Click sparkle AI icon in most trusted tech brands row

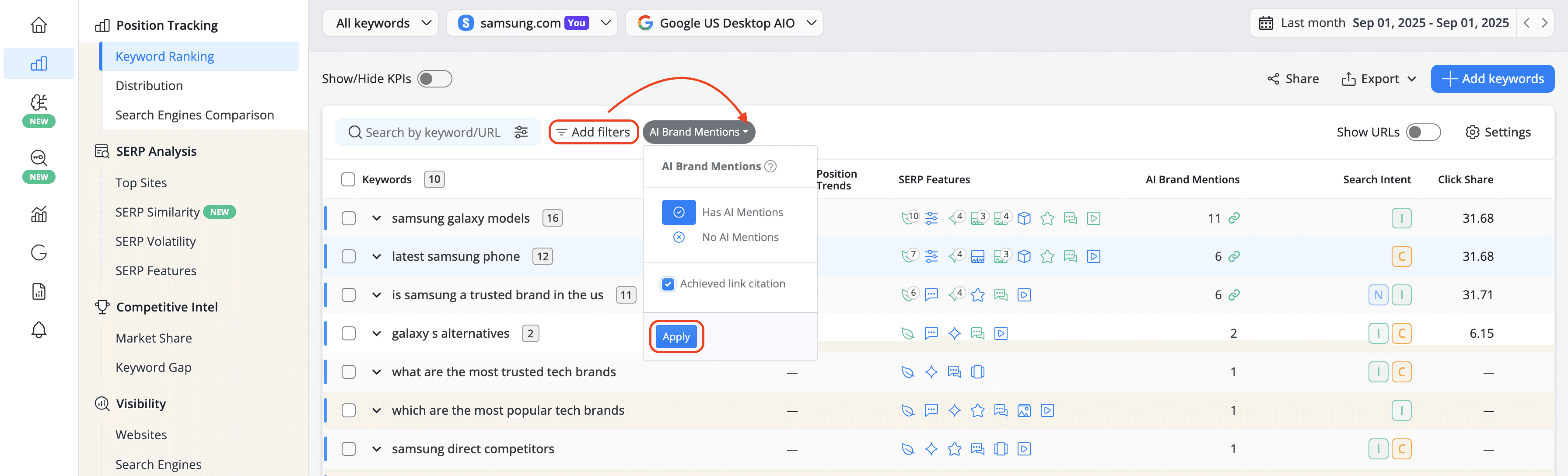pos(931,372)
